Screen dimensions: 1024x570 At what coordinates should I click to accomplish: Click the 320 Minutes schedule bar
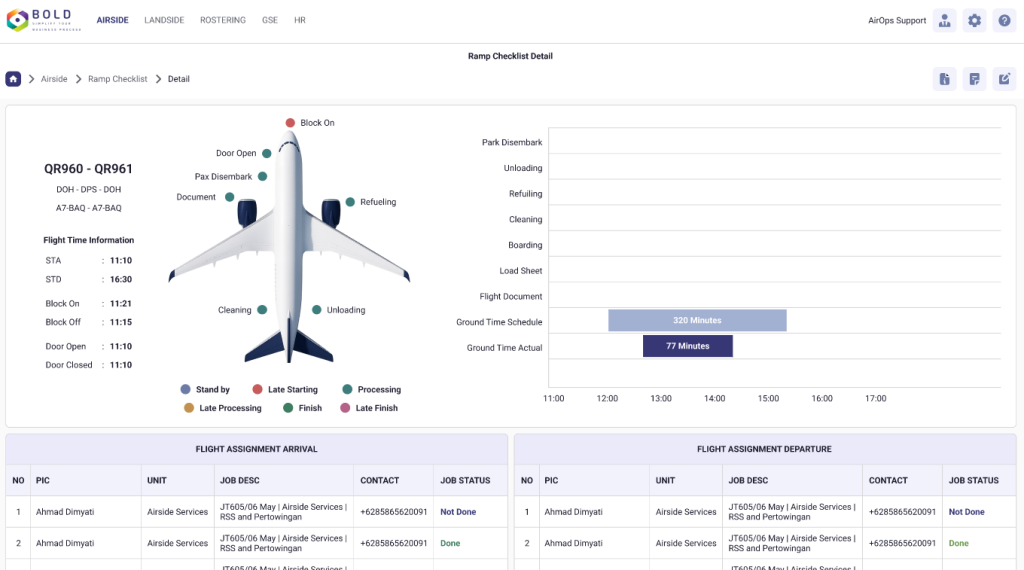click(697, 321)
